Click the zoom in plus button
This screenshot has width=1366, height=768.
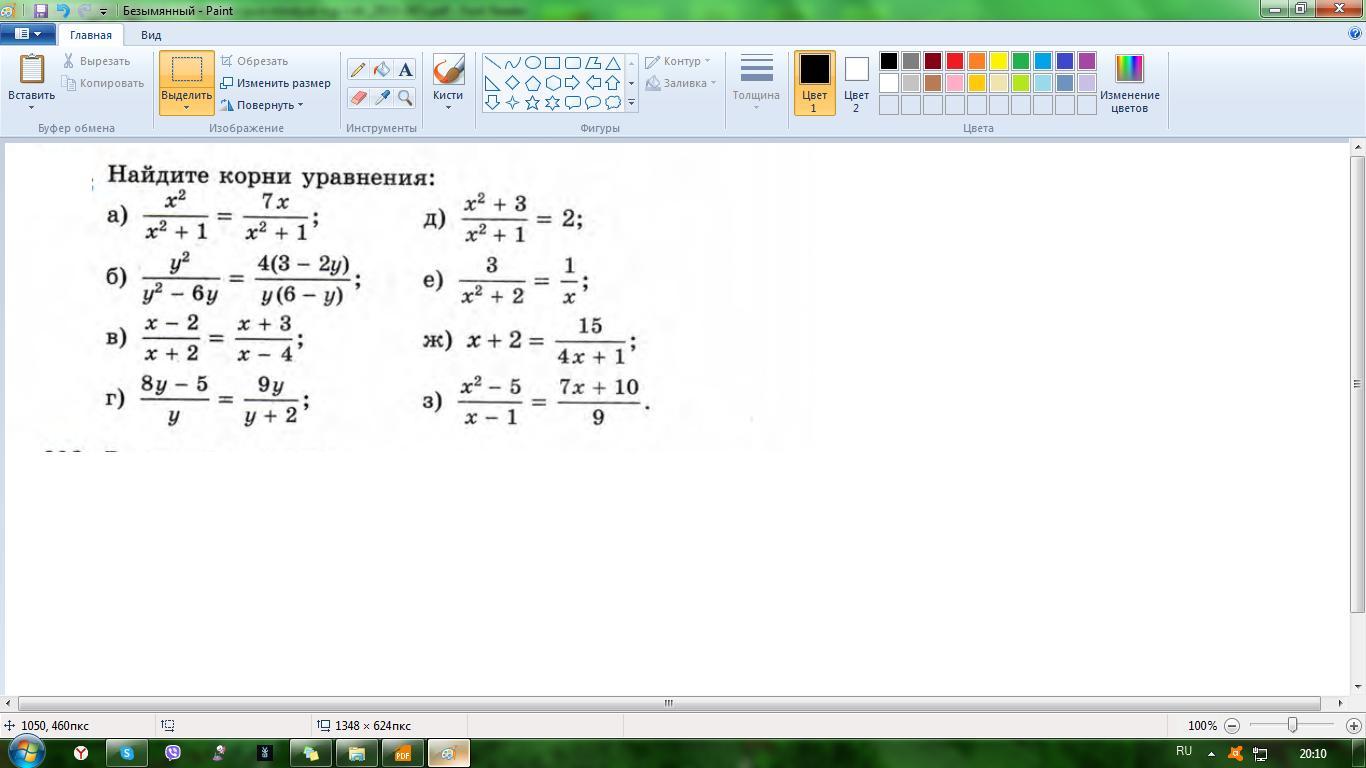(1353, 725)
